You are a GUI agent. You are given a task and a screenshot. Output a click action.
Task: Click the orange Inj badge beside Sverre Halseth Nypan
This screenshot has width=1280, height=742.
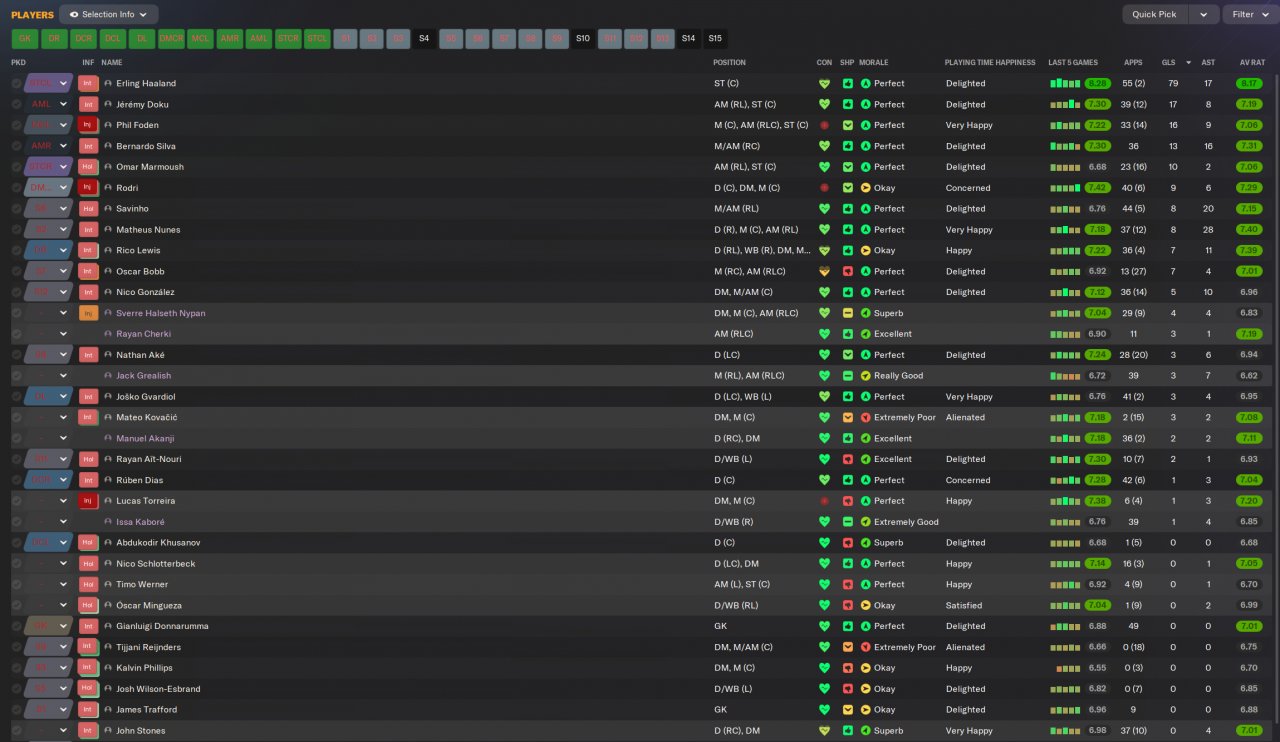(88, 313)
